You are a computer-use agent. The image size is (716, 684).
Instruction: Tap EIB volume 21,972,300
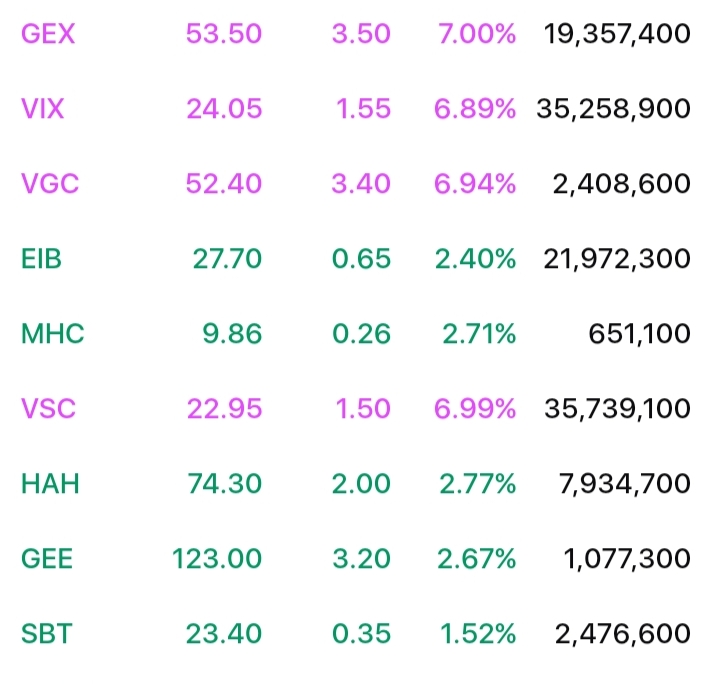click(617, 259)
